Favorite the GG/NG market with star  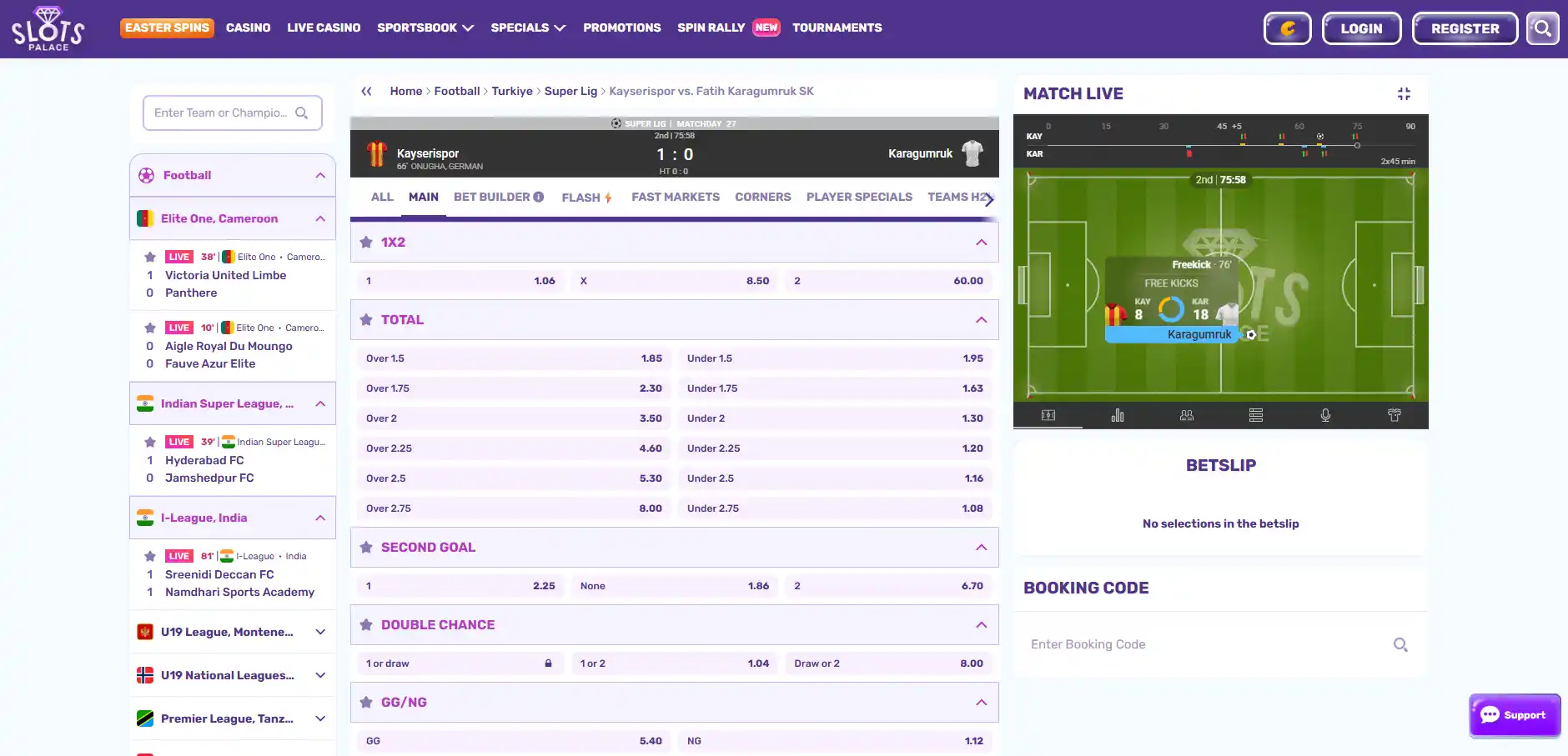(x=366, y=703)
